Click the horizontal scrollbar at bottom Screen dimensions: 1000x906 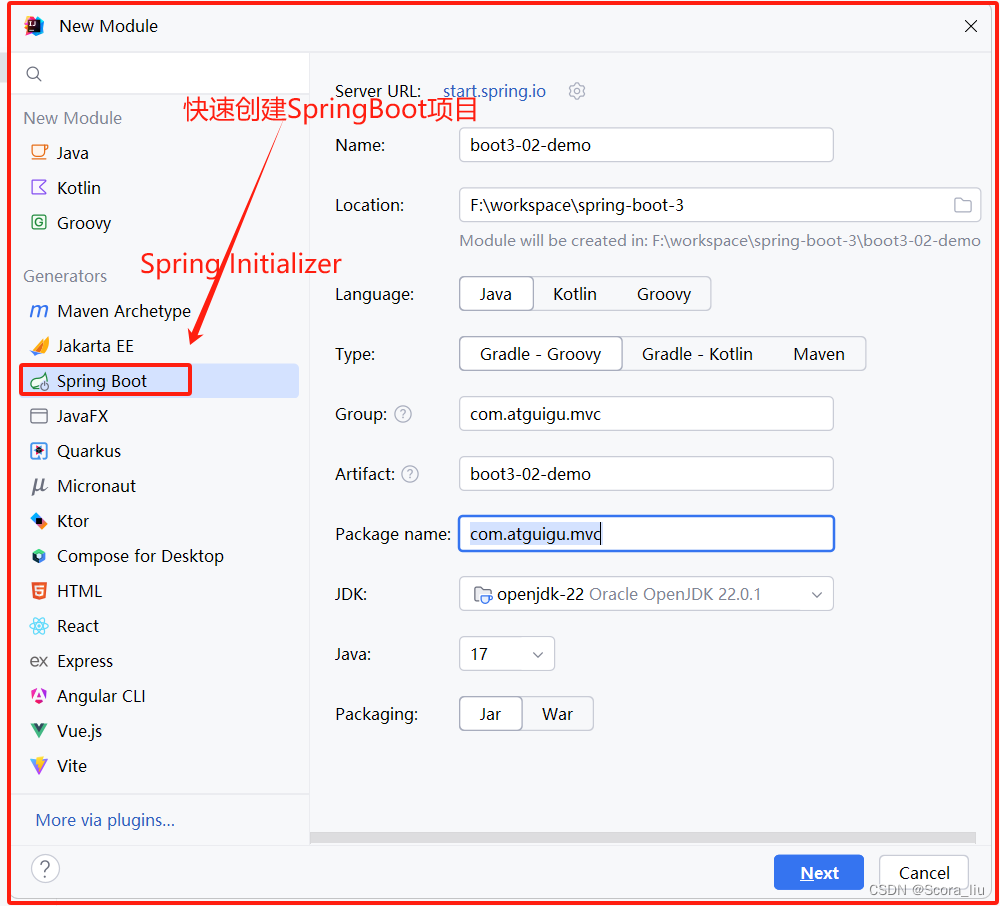[x=643, y=837]
